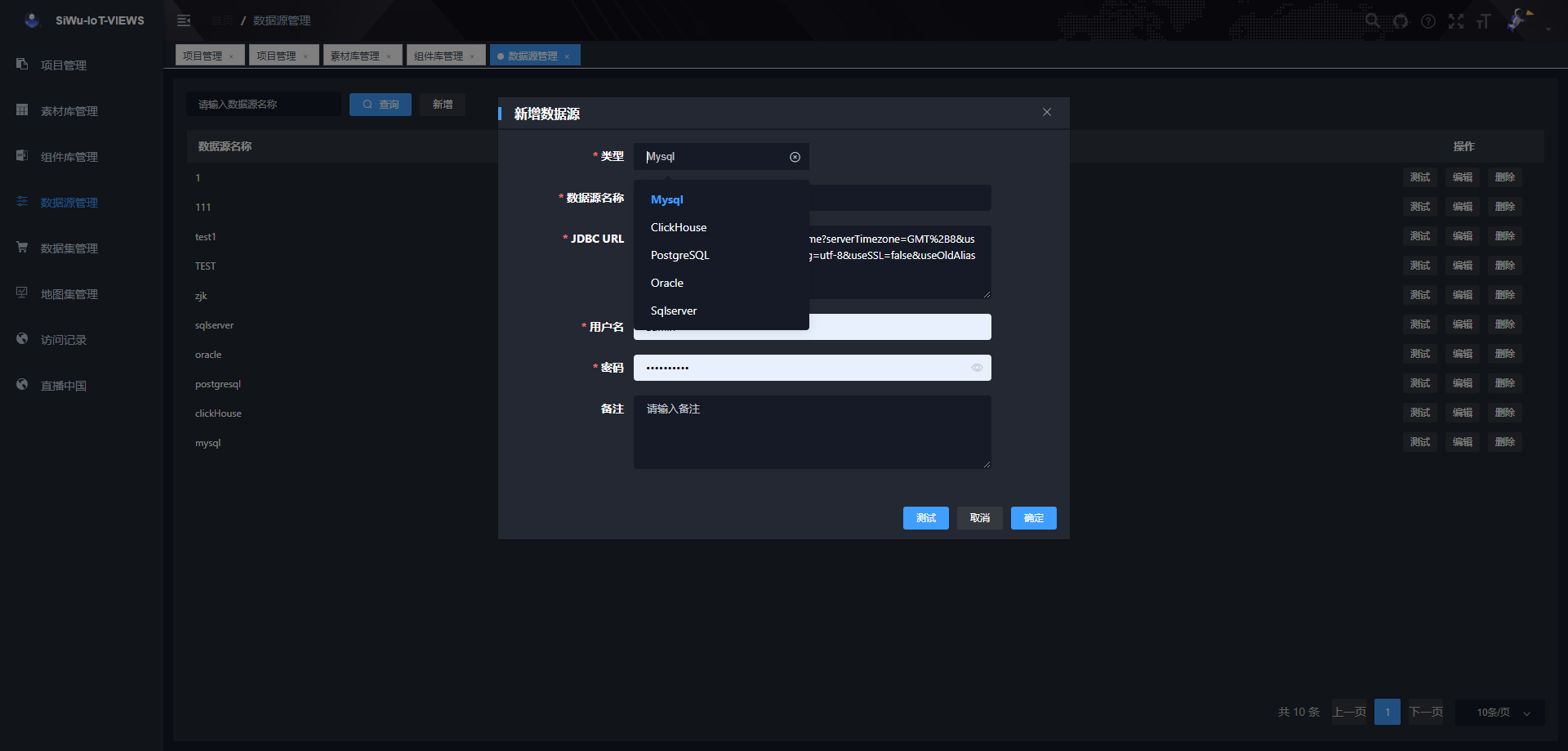Show password with the eye icon
The image size is (1568, 751).
(x=977, y=368)
